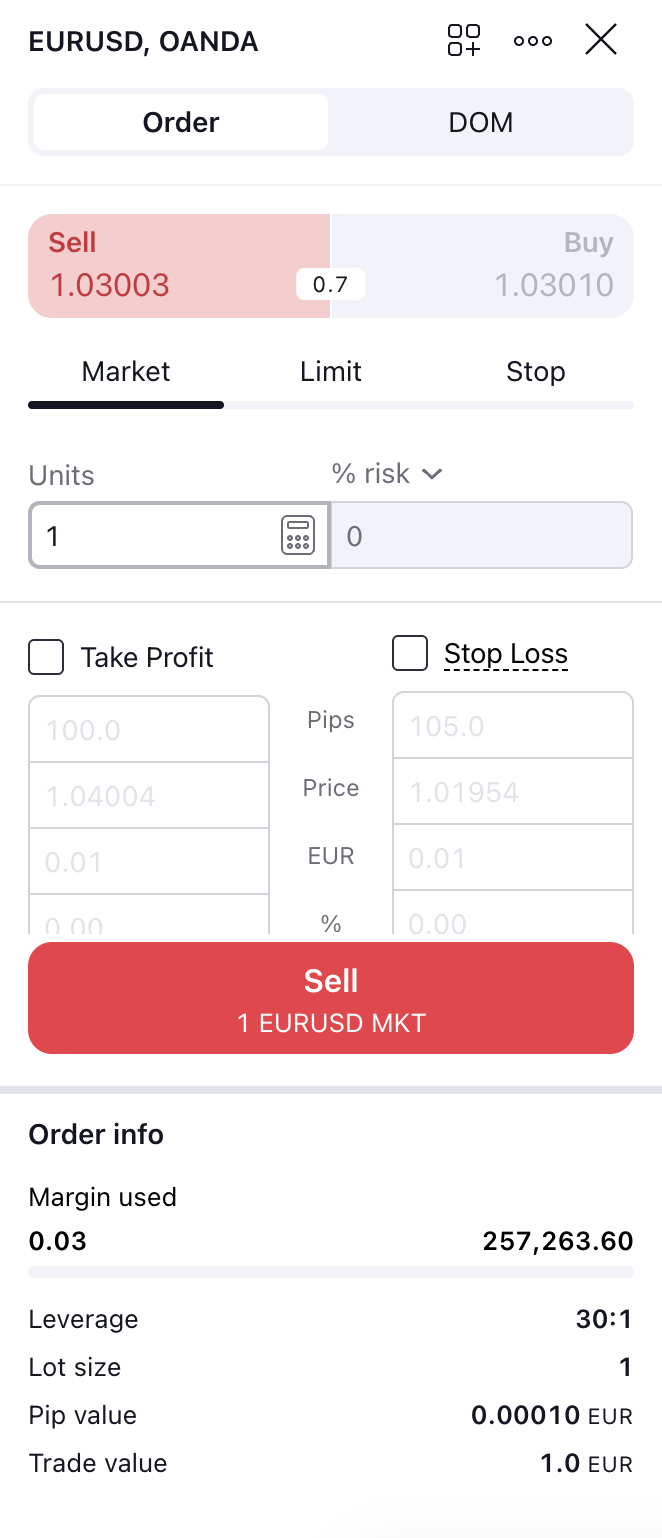Select the Order tab
This screenshot has height=1538, width=662.
181,123
